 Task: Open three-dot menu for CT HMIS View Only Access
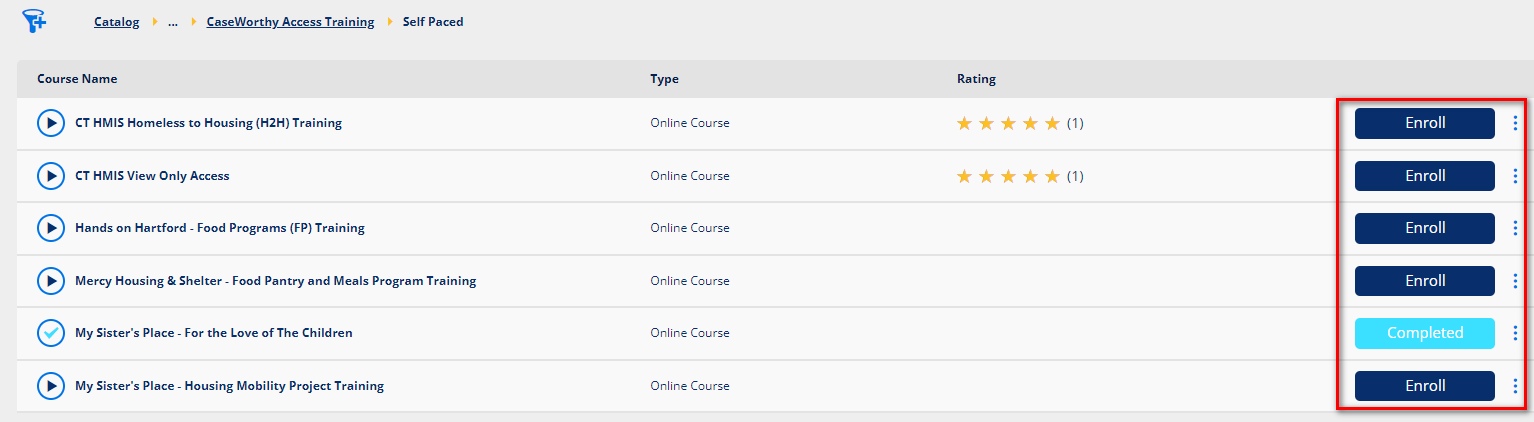point(1515,176)
